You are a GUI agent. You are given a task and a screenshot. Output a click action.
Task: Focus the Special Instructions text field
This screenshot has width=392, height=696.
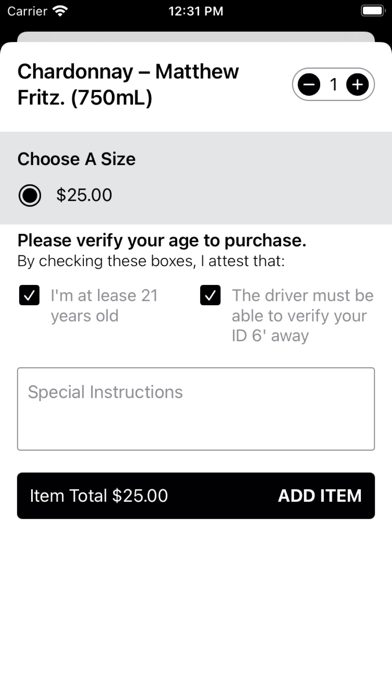click(196, 409)
